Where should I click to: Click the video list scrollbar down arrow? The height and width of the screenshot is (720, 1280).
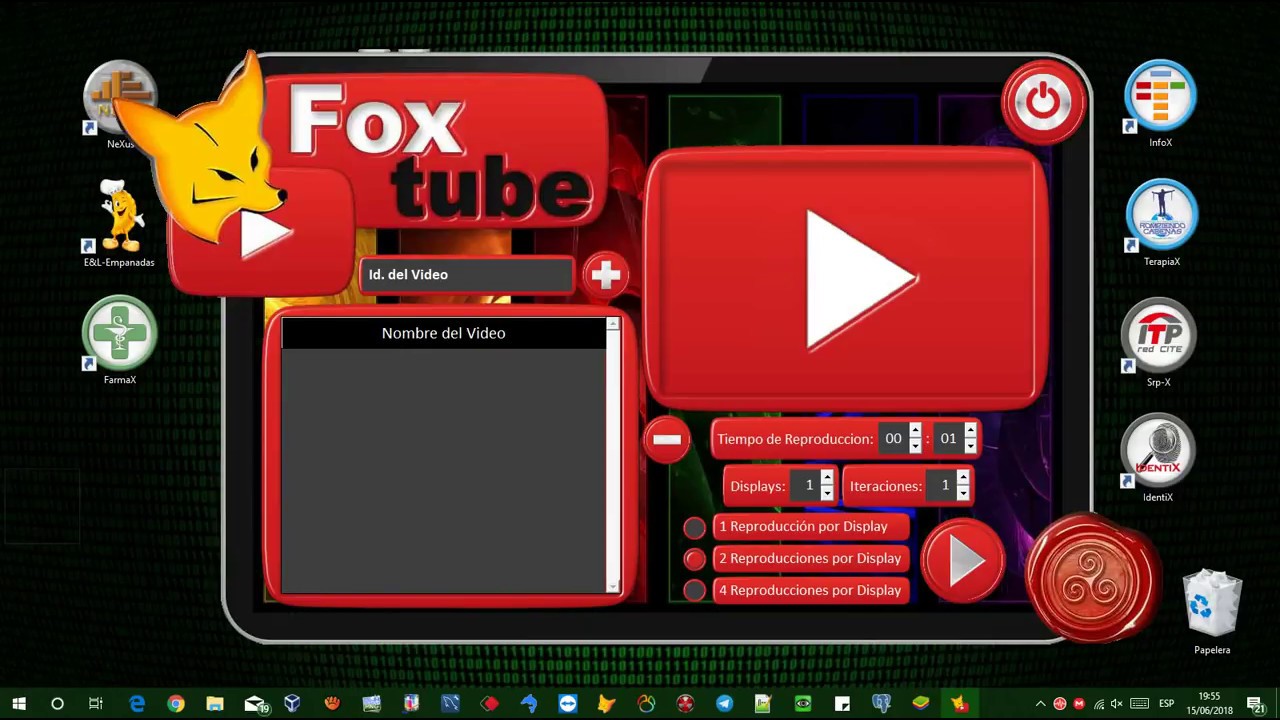(x=613, y=587)
